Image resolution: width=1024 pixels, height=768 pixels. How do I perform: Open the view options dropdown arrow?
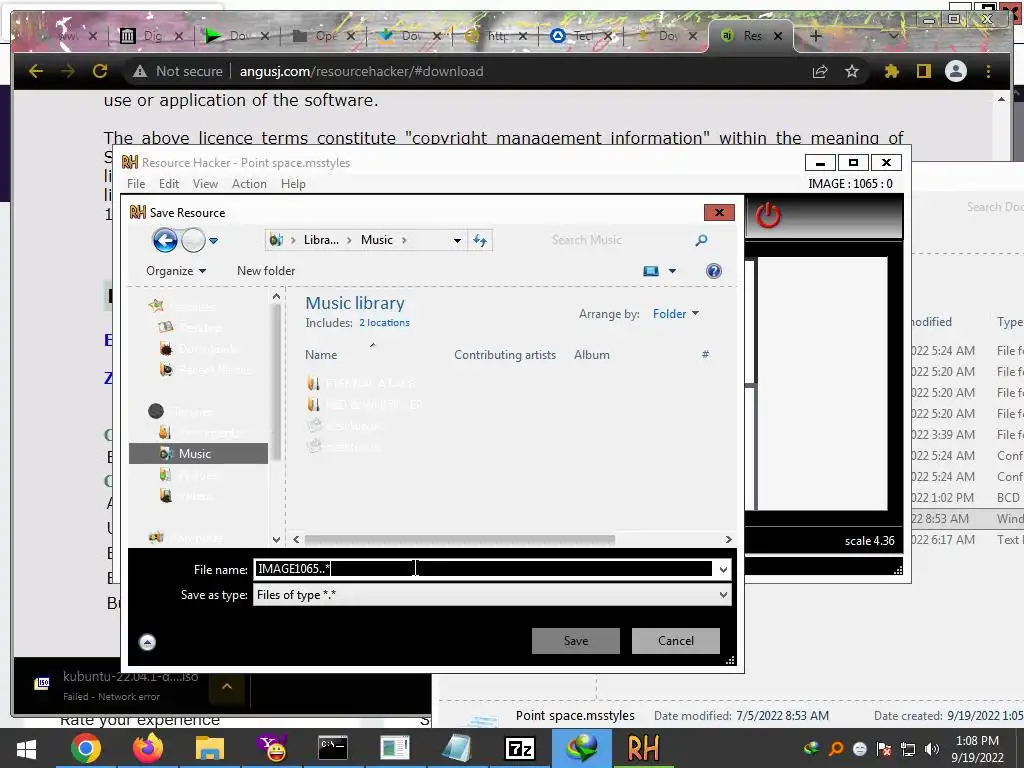pyautogui.click(x=672, y=271)
